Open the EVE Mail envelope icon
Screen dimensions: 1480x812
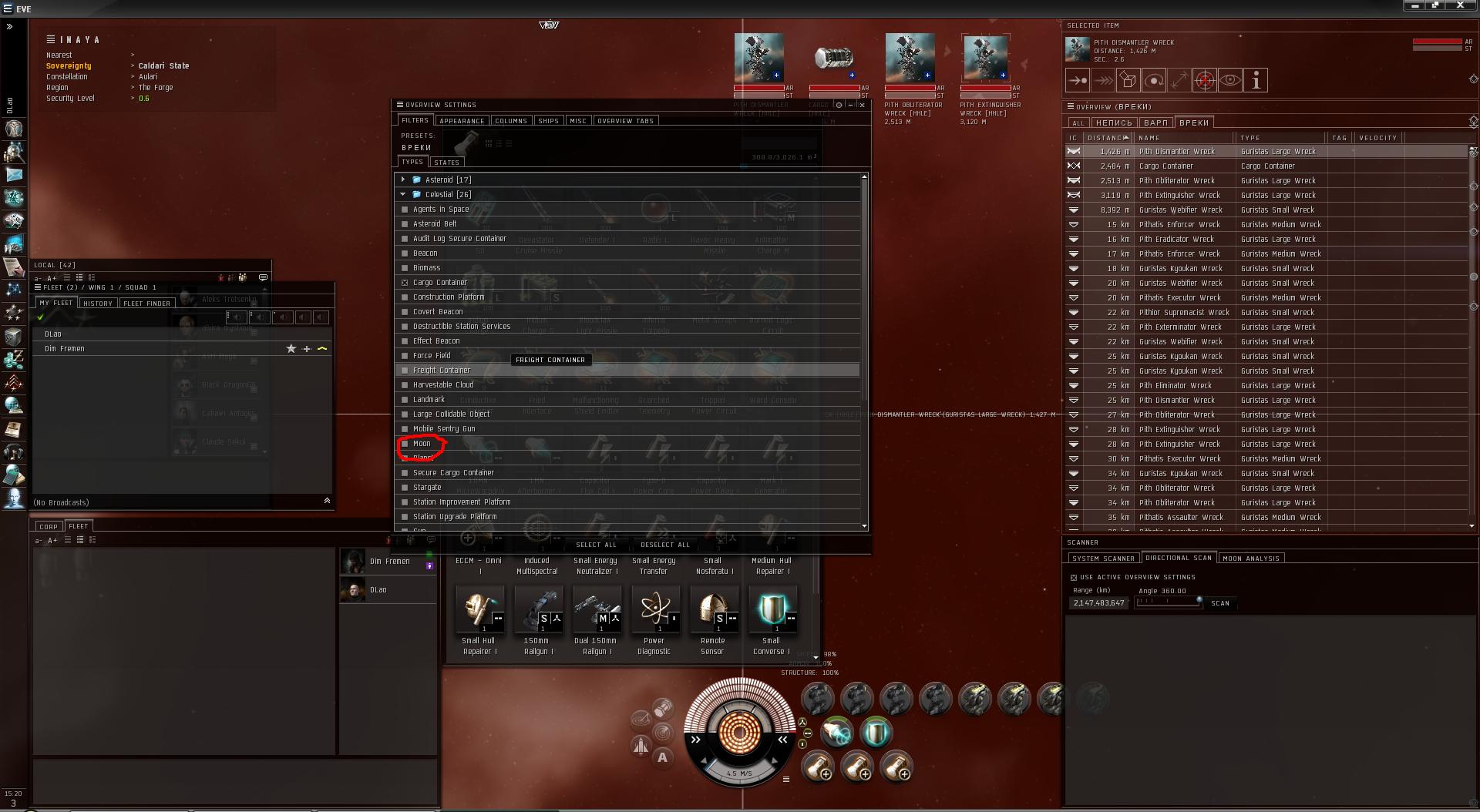(14, 175)
